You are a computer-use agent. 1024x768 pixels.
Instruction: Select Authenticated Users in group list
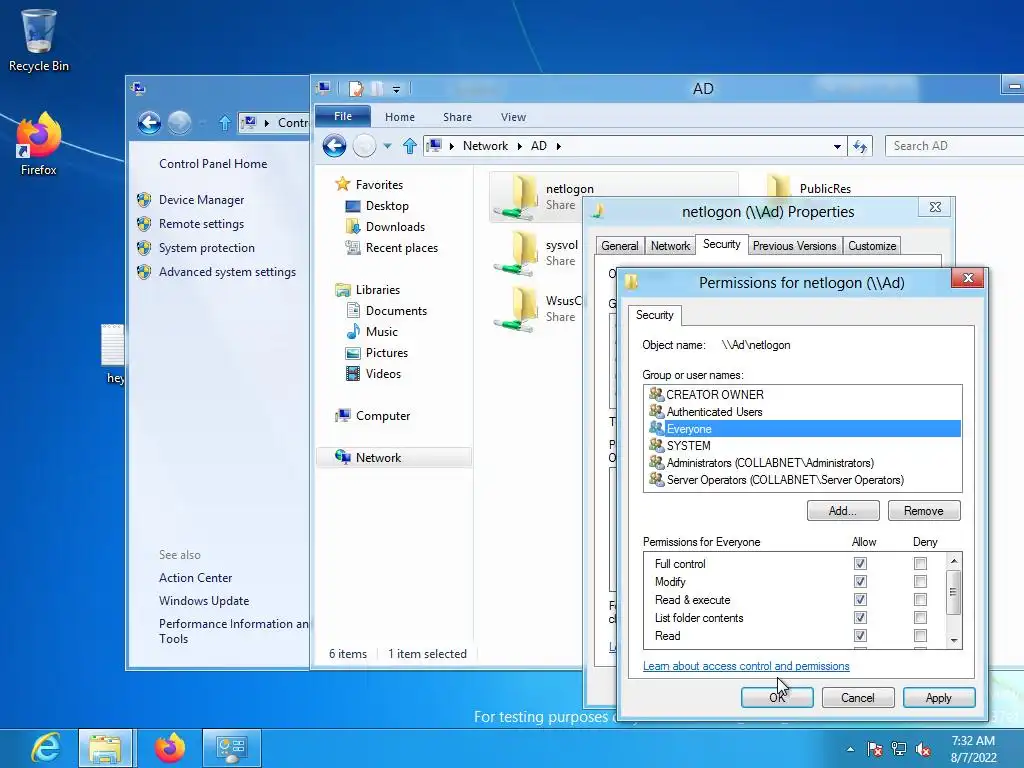[x=803, y=411]
